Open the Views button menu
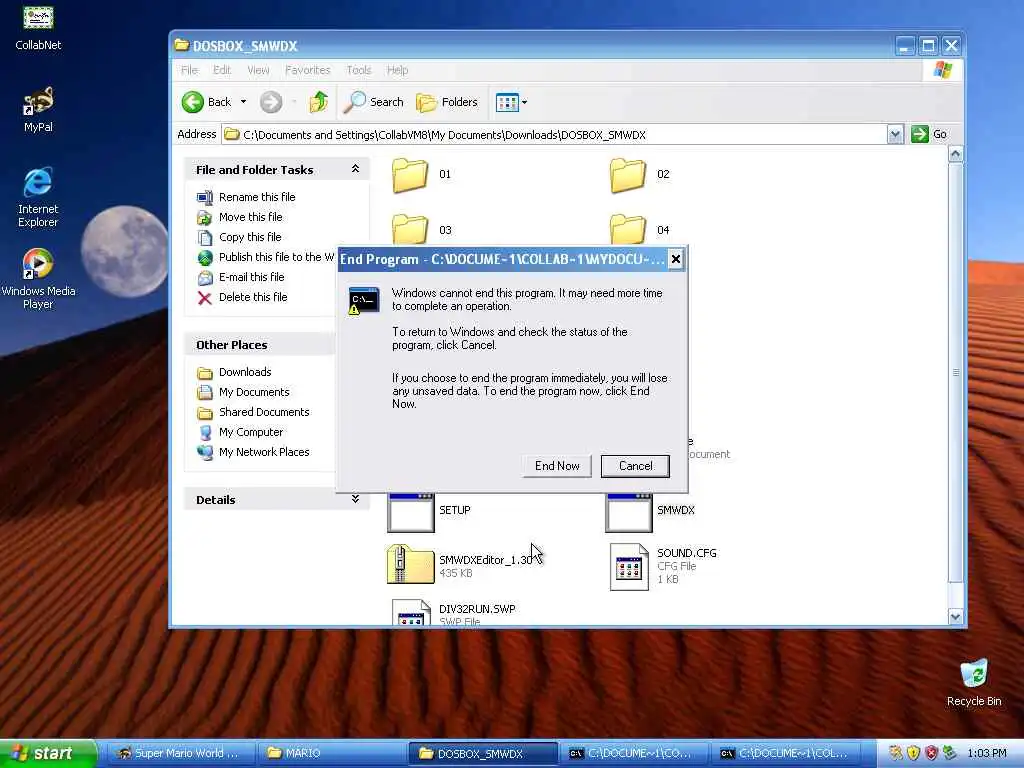Viewport: 1024px width, 768px height. click(x=511, y=102)
